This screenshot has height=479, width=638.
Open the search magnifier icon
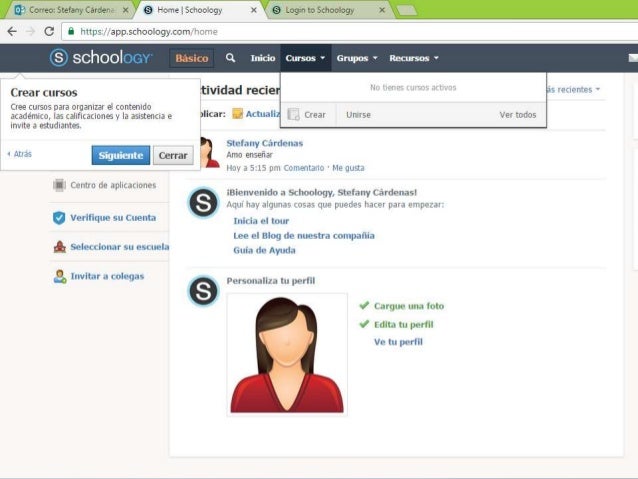[230, 58]
